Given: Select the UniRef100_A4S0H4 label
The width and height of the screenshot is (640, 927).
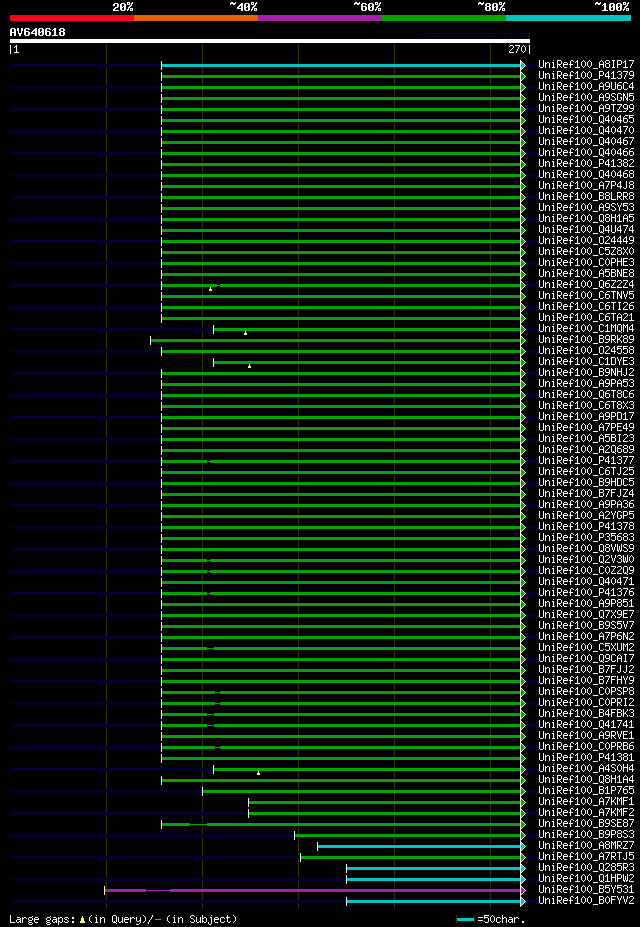Looking at the screenshot, I should pos(586,770).
